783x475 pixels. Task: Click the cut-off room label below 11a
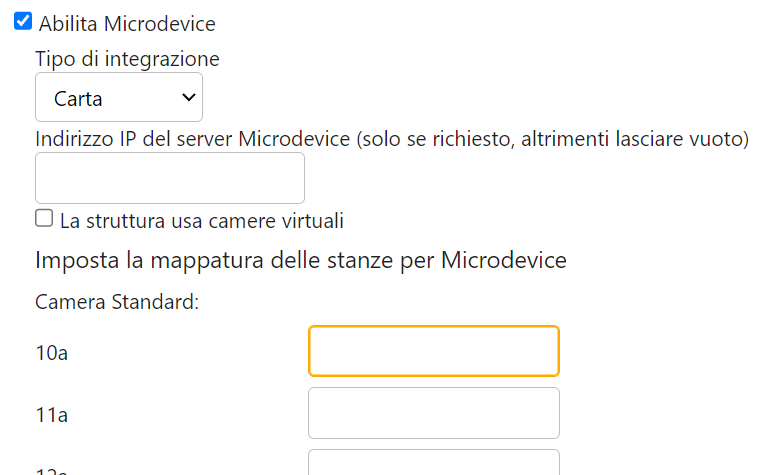(51, 470)
